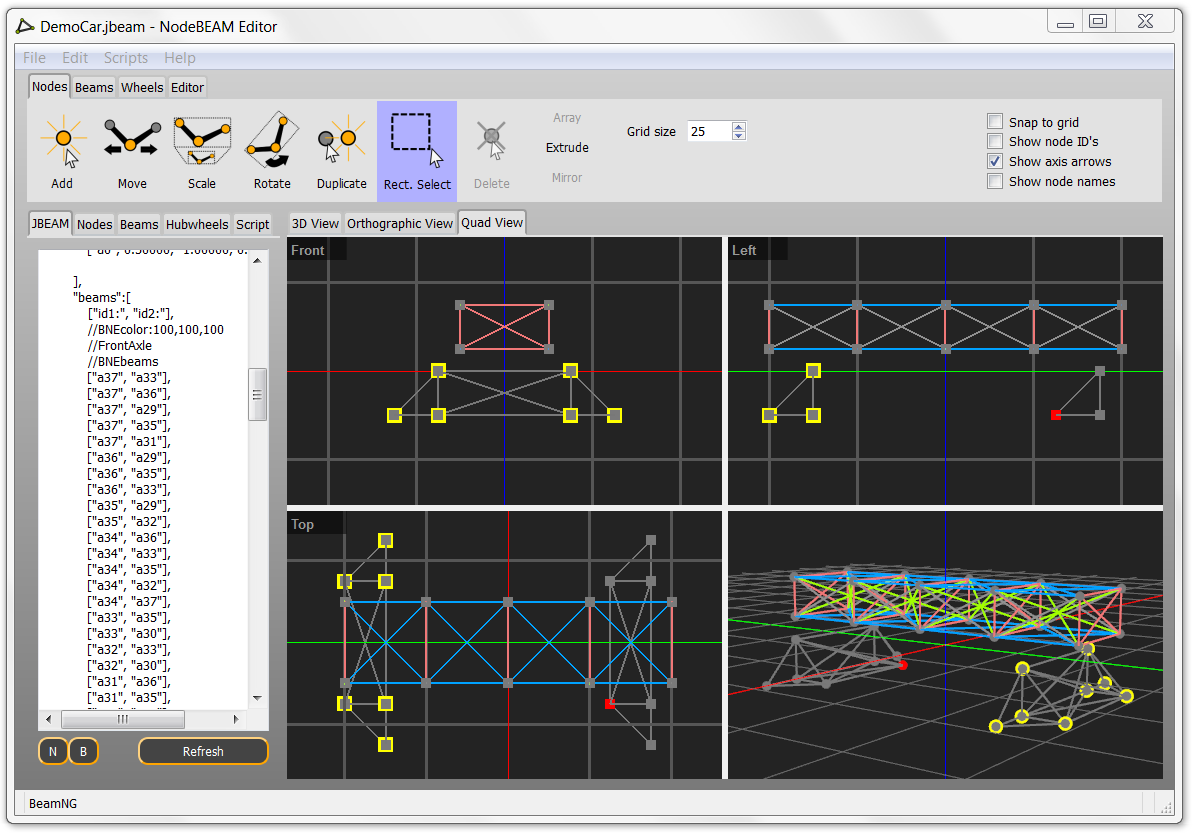The width and height of the screenshot is (1193, 833).
Task: Click the red selected node in Left view
Action: (1055, 415)
